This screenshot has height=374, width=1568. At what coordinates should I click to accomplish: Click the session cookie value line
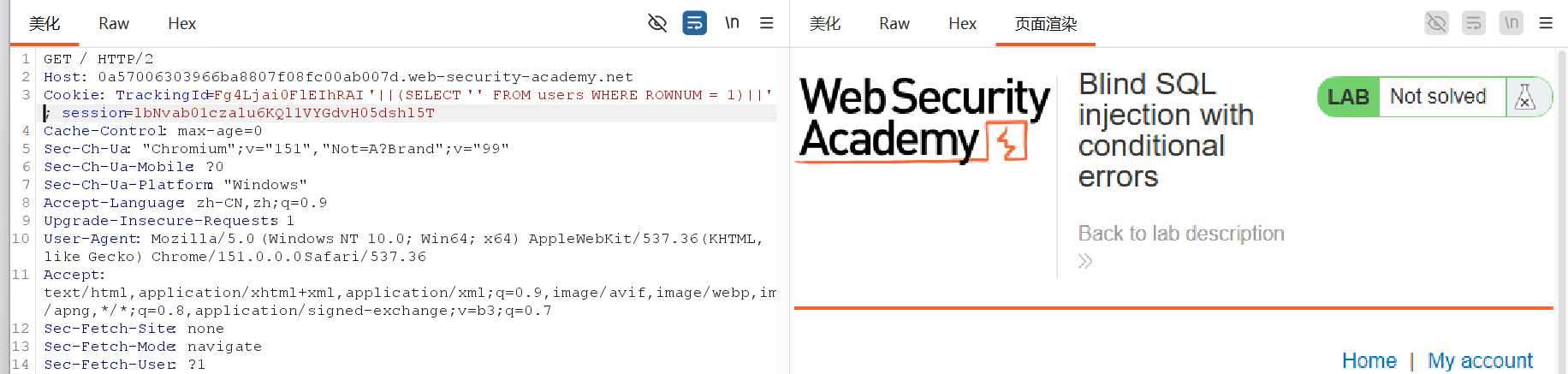coord(240,113)
